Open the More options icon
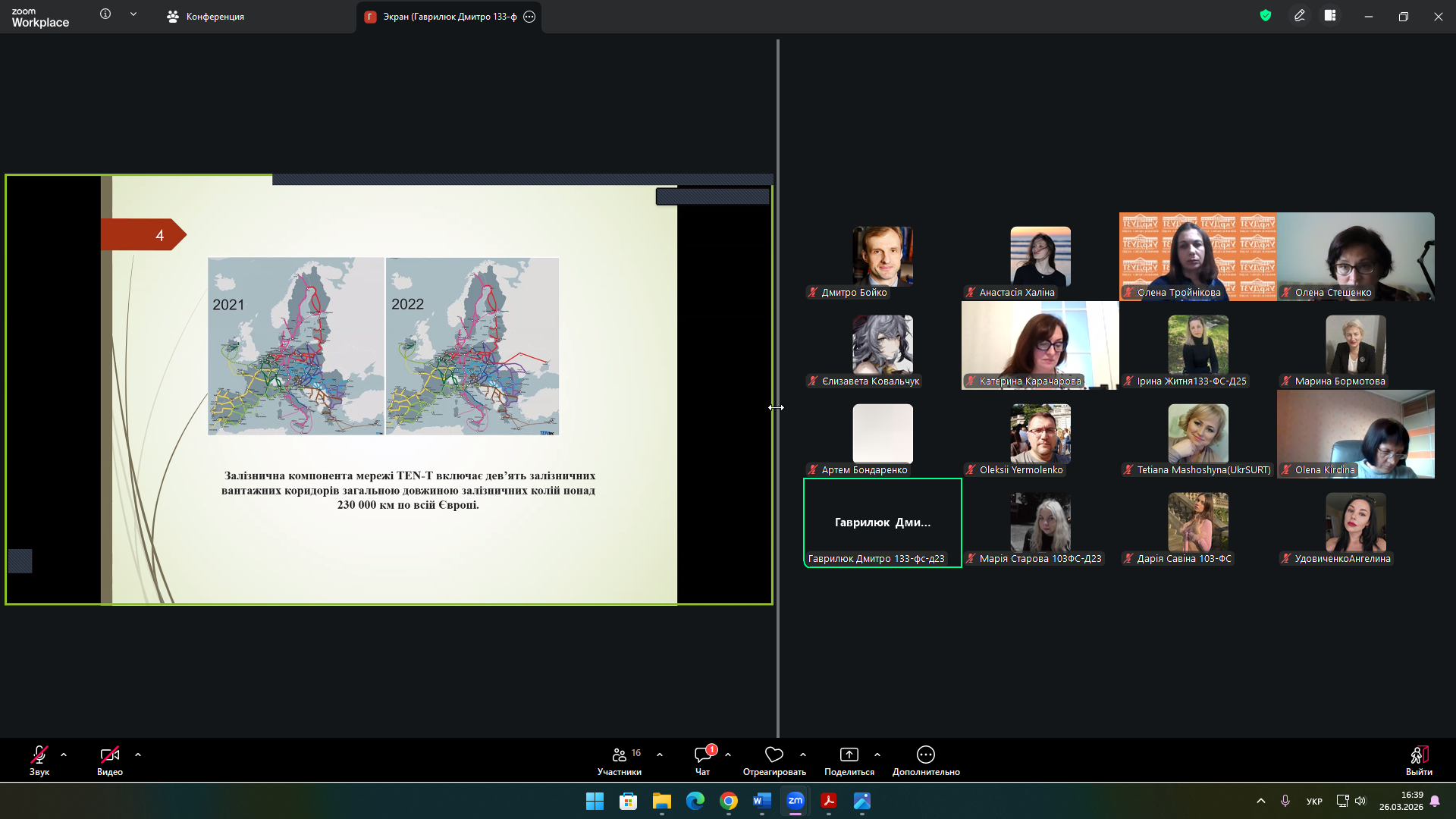 click(925, 755)
